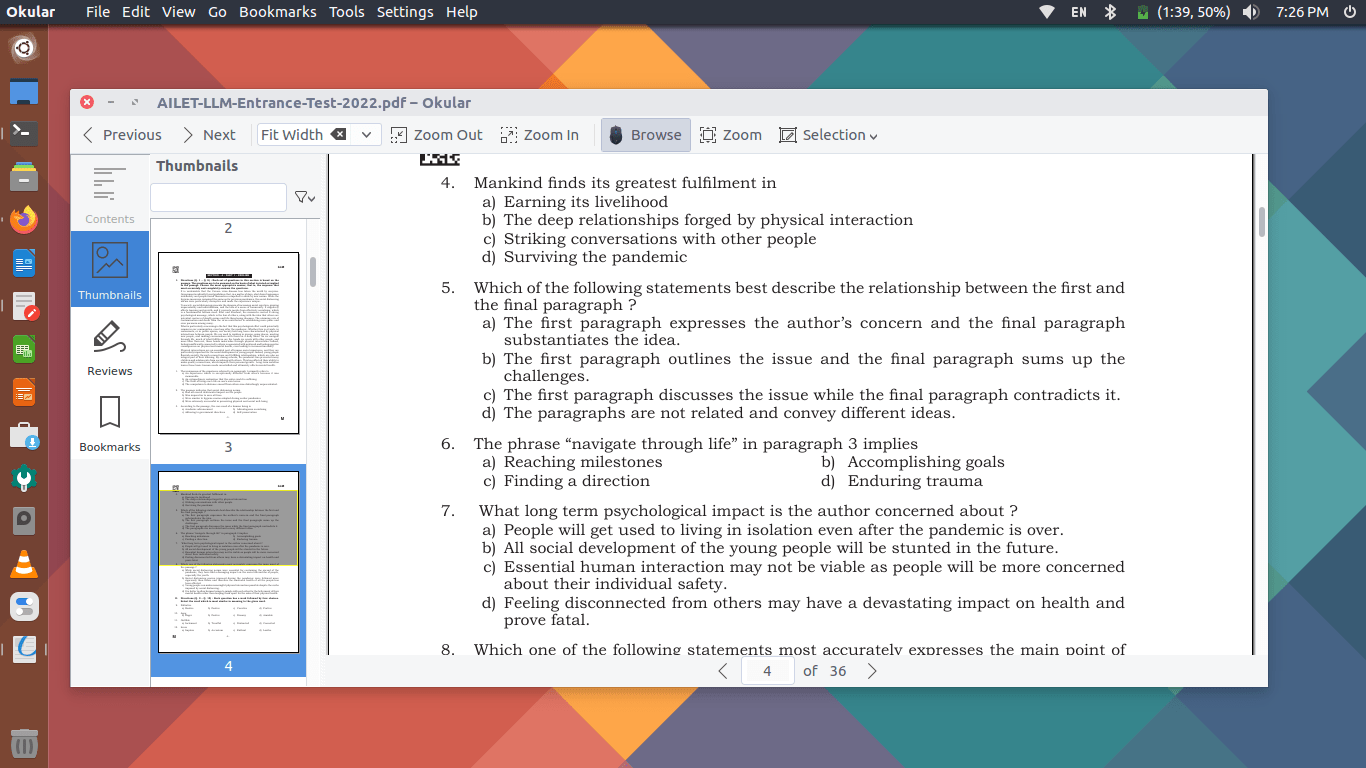Viewport: 1366px width, 768px height.
Task: Open the File menu
Action: pos(98,12)
